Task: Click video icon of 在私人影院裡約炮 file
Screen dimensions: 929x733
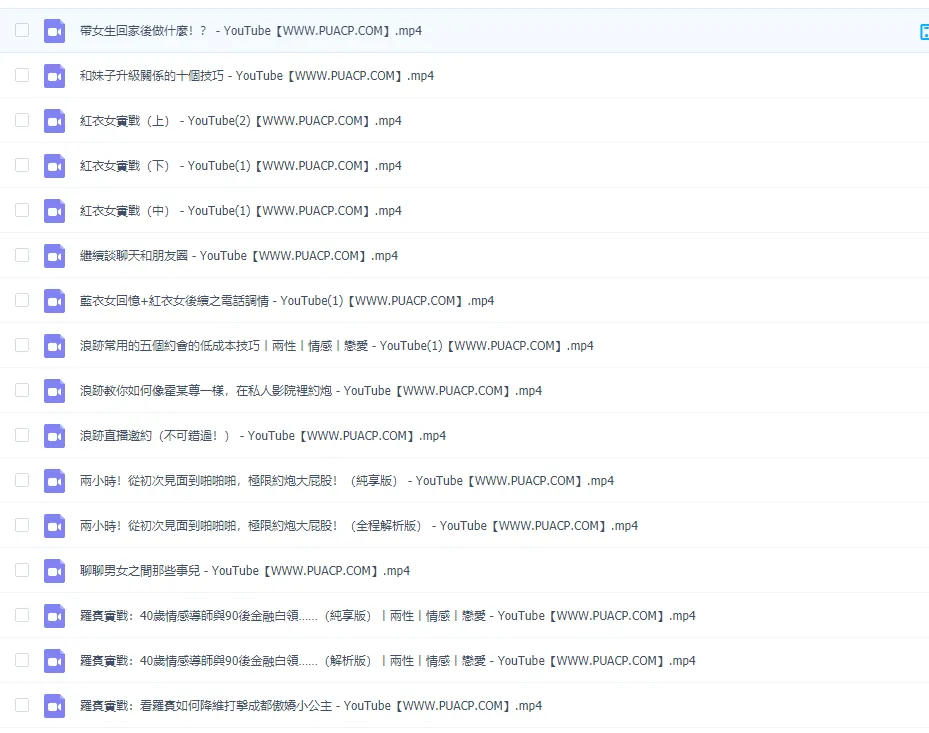Action: pos(55,391)
